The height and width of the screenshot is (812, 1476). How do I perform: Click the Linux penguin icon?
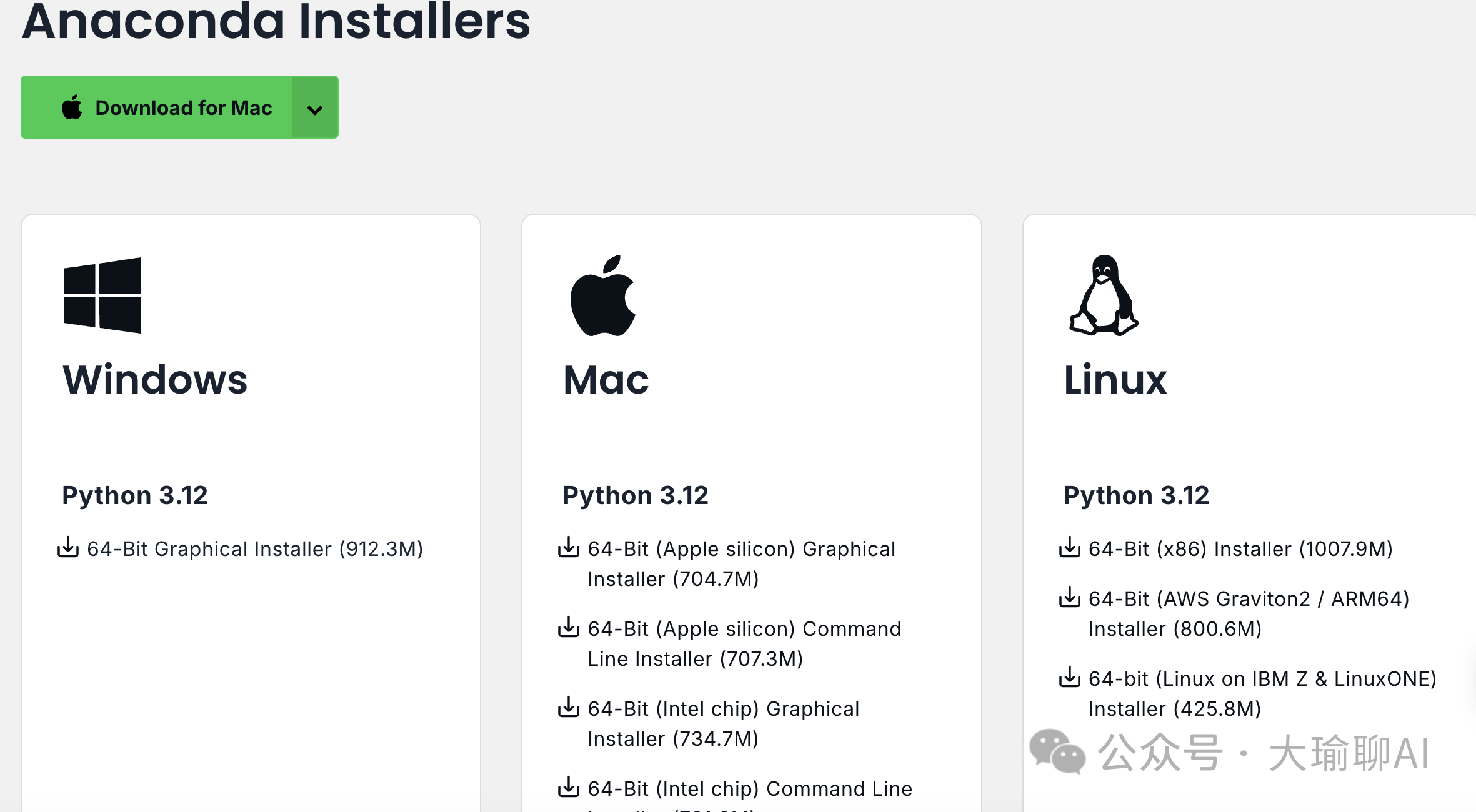1104,295
